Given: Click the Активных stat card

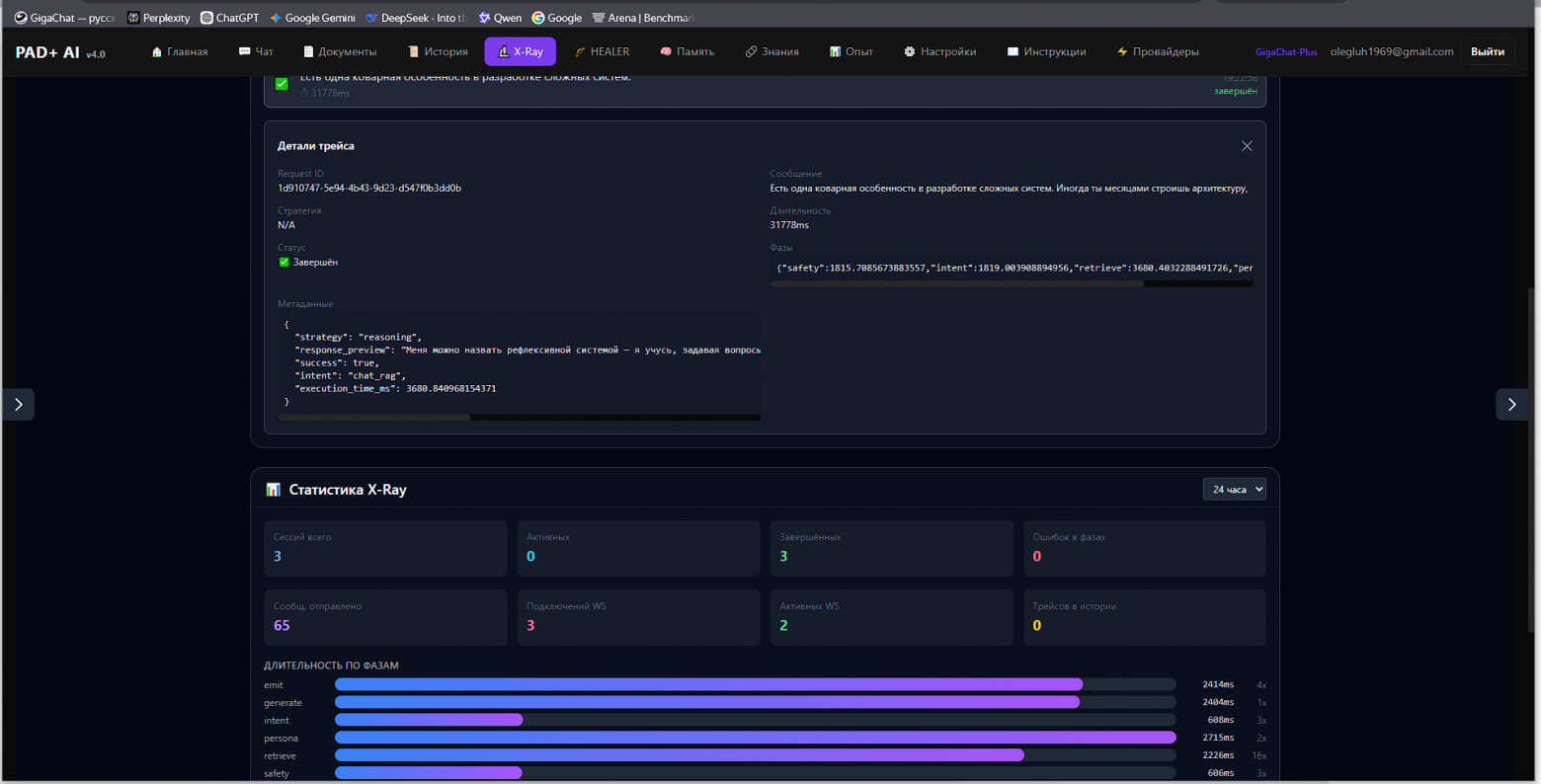Looking at the screenshot, I should tap(639, 548).
